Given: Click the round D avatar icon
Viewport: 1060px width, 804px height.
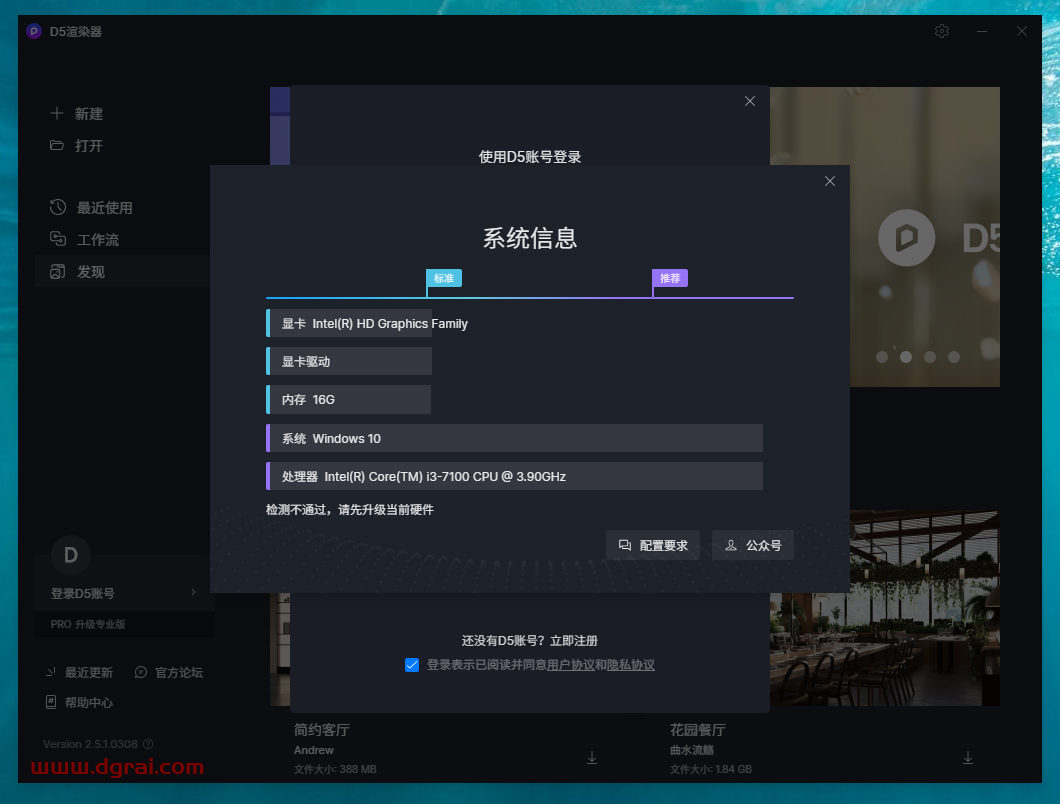Looking at the screenshot, I should pyautogui.click(x=71, y=555).
